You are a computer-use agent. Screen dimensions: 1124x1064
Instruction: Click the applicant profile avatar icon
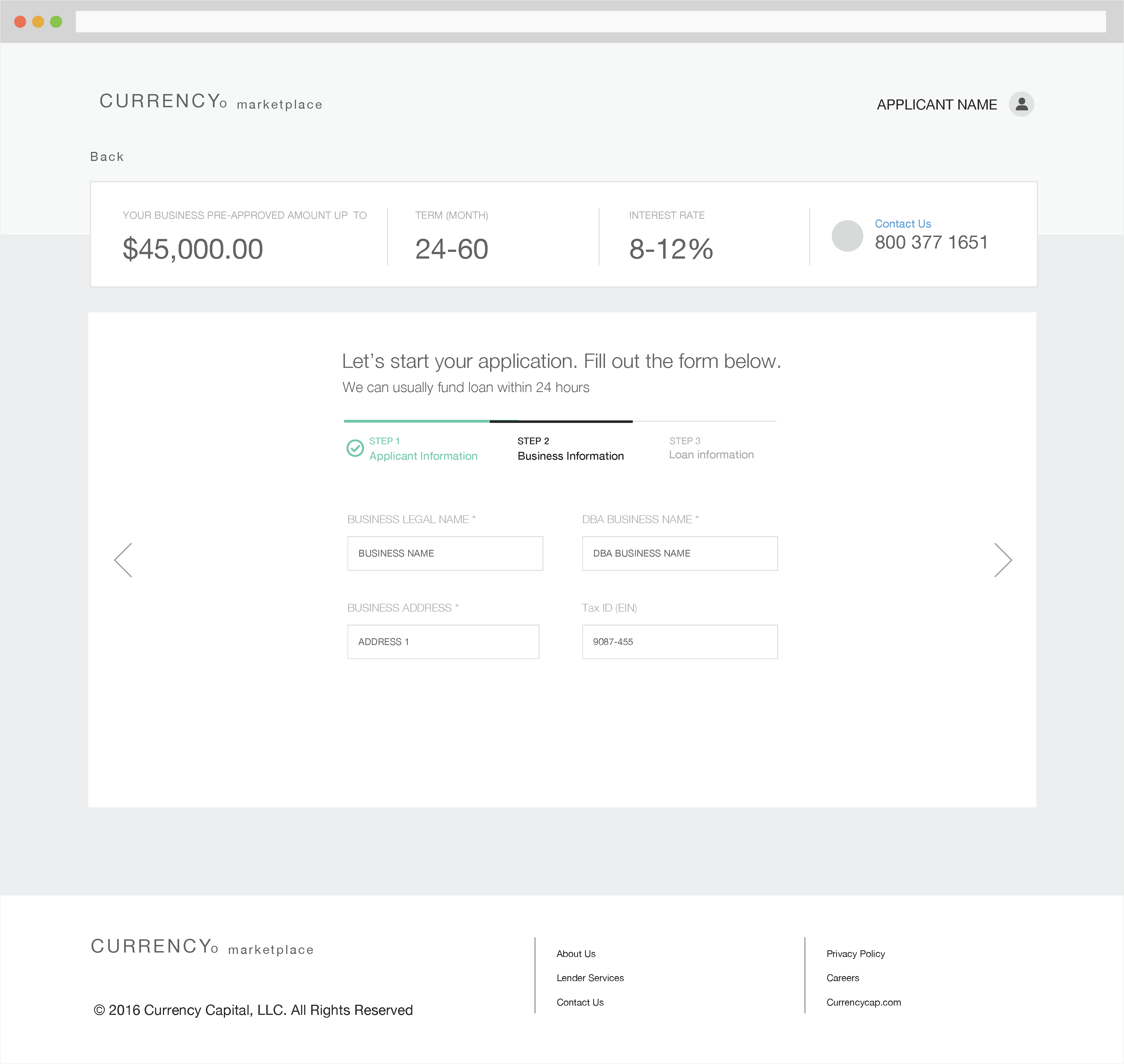tap(1022, 104)
